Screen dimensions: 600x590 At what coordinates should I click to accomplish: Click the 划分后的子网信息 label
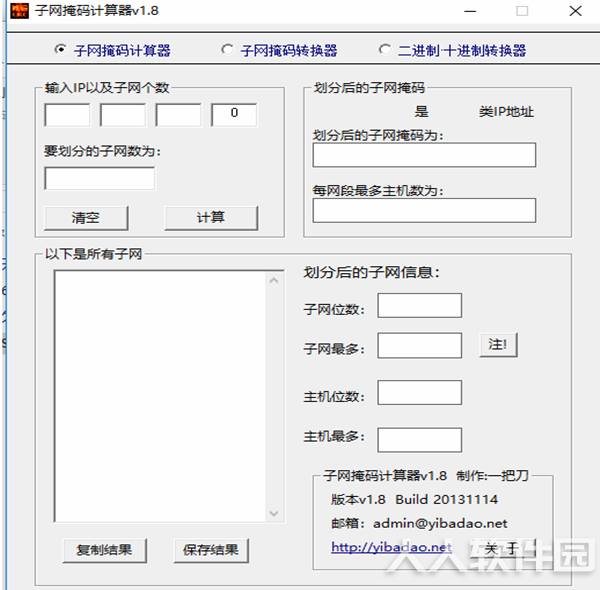372,272
